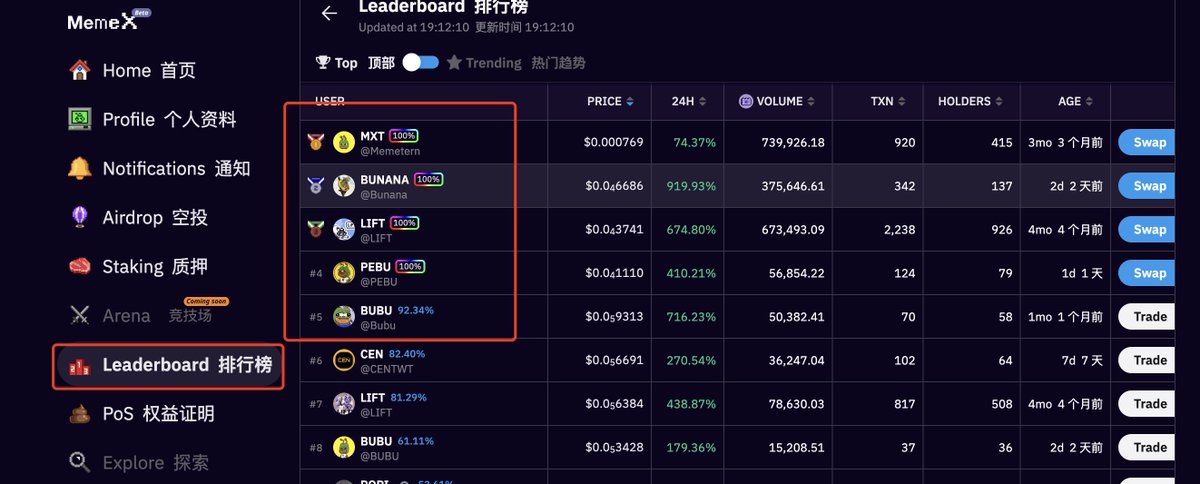
Task: Select the Leaderboard sidebar item
Action: pos(168,365)
